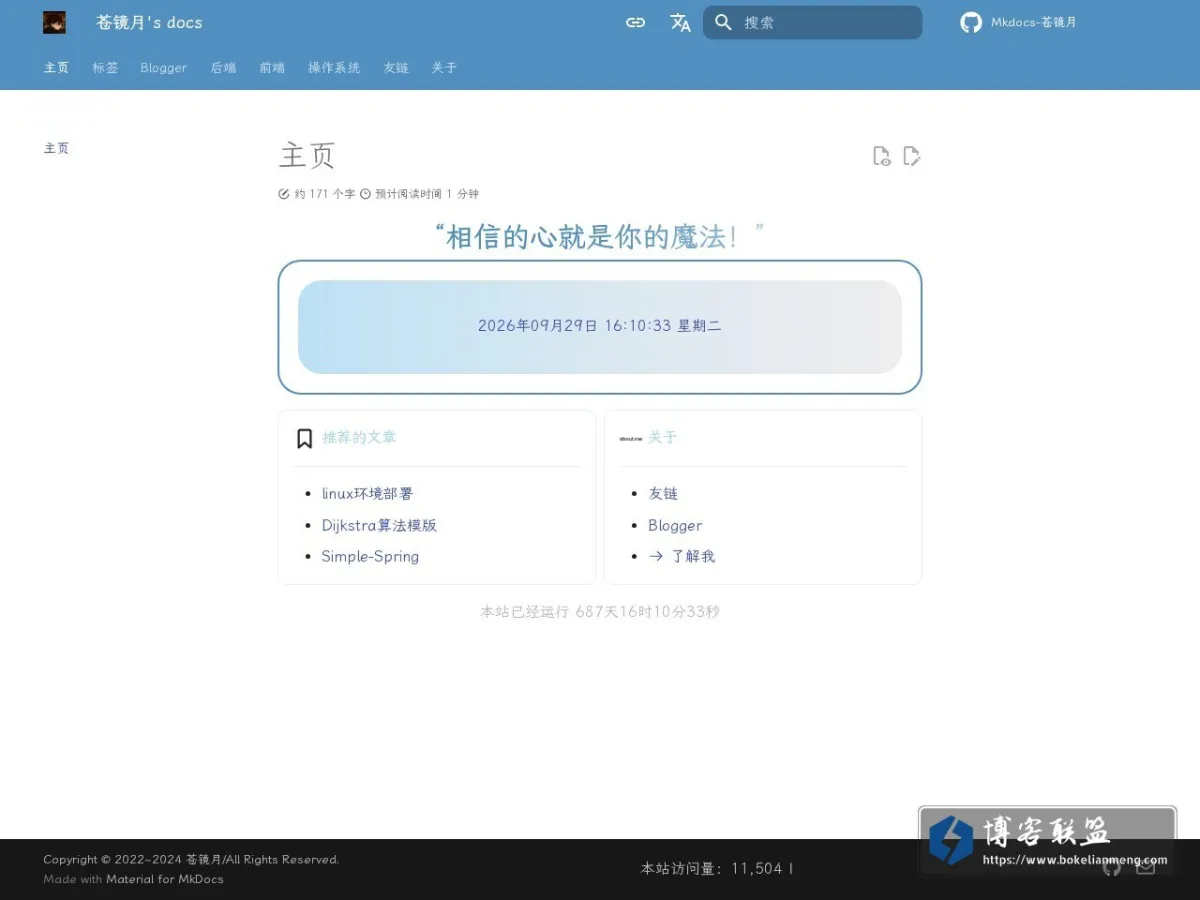The height and width of the screenshot is (900, 1200).
Task: Open the Simple-Spring article link
Action: [370, 556]
